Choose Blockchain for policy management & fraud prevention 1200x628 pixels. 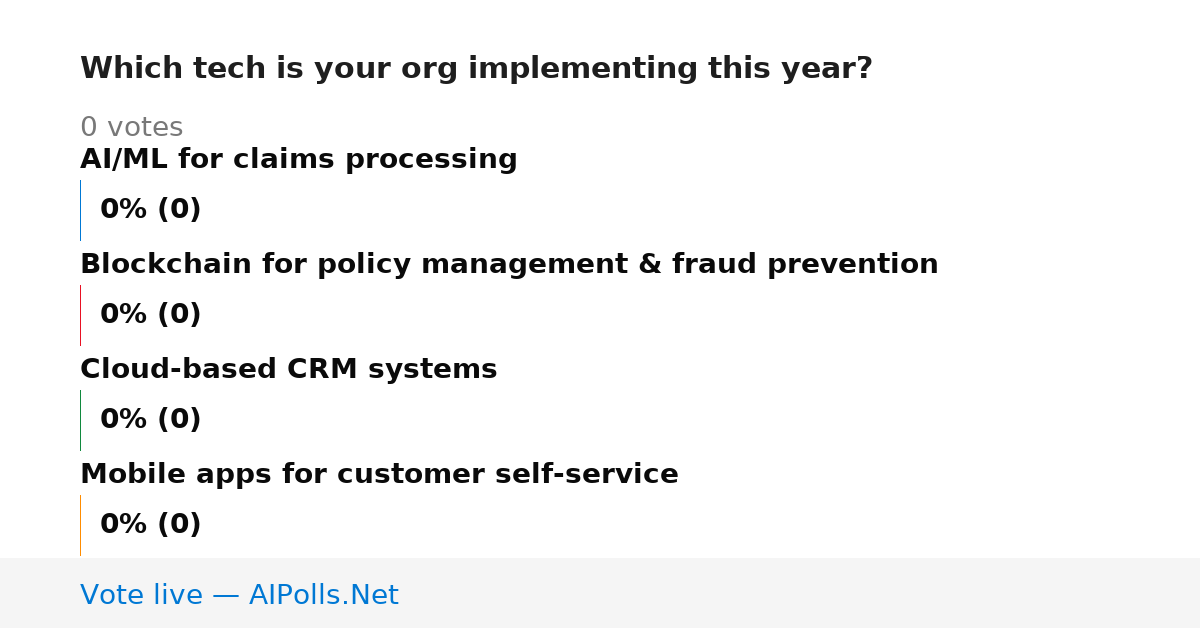[509, 265]
